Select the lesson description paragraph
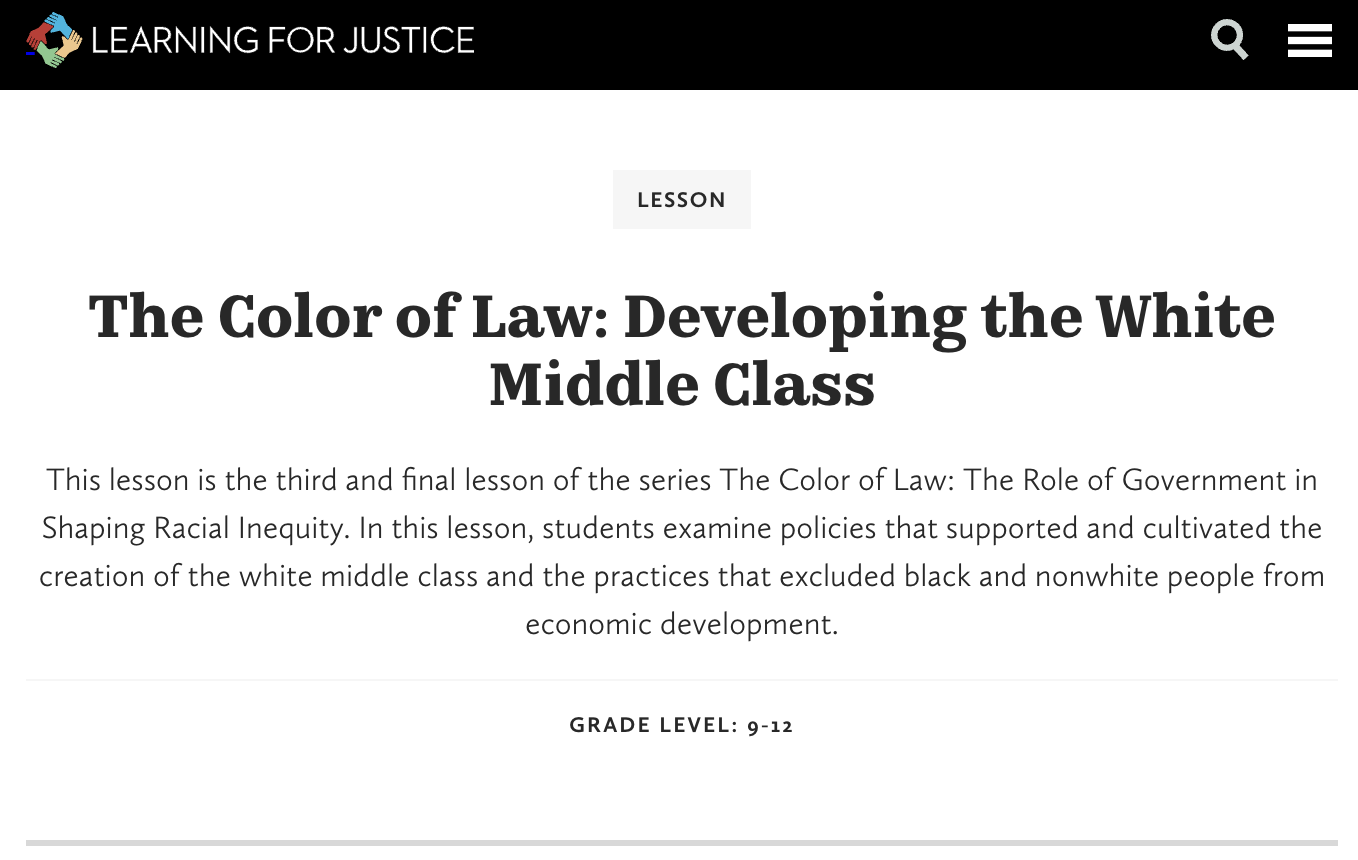This screenshot has height=860, width=1358. pos(681,551)
